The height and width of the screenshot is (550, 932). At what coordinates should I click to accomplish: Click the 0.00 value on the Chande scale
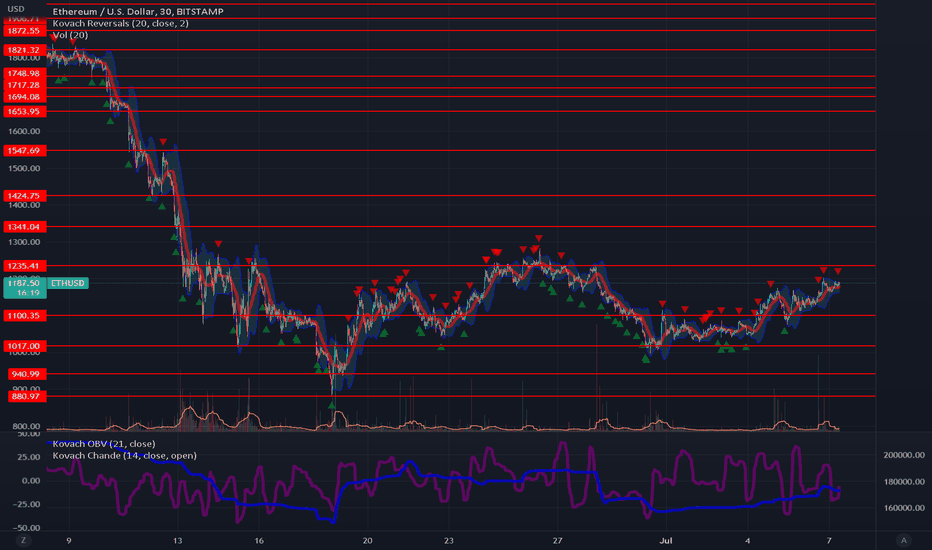point(31,480)
